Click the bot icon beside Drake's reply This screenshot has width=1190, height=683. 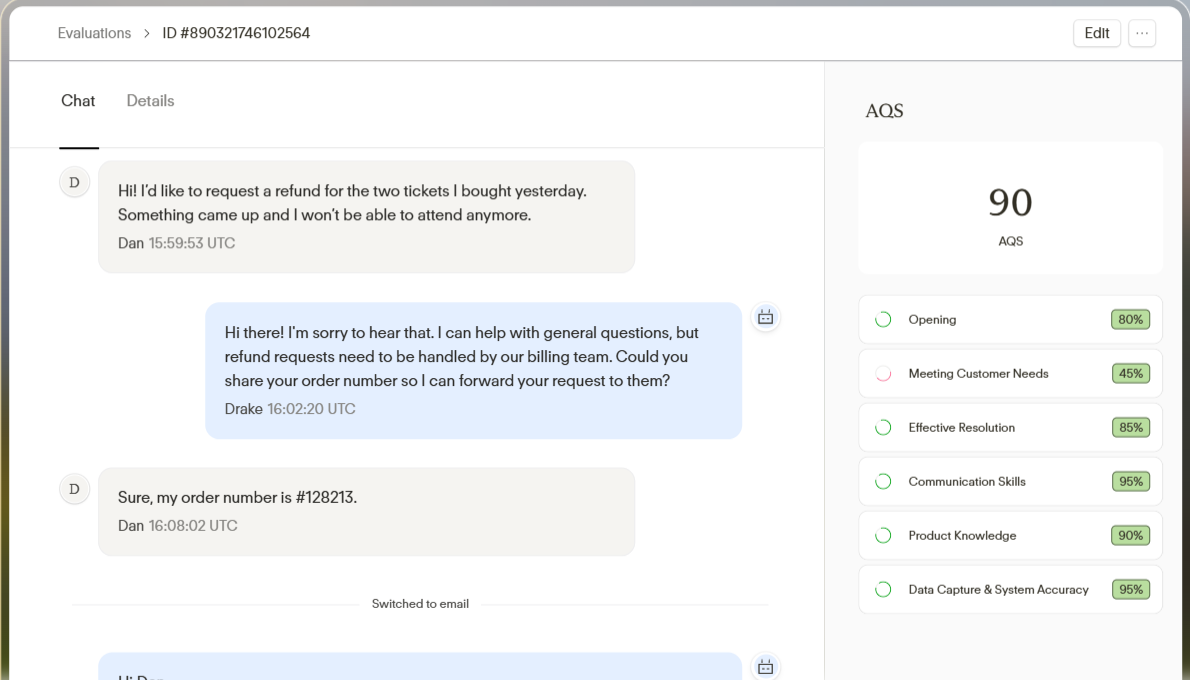[765, 317]
